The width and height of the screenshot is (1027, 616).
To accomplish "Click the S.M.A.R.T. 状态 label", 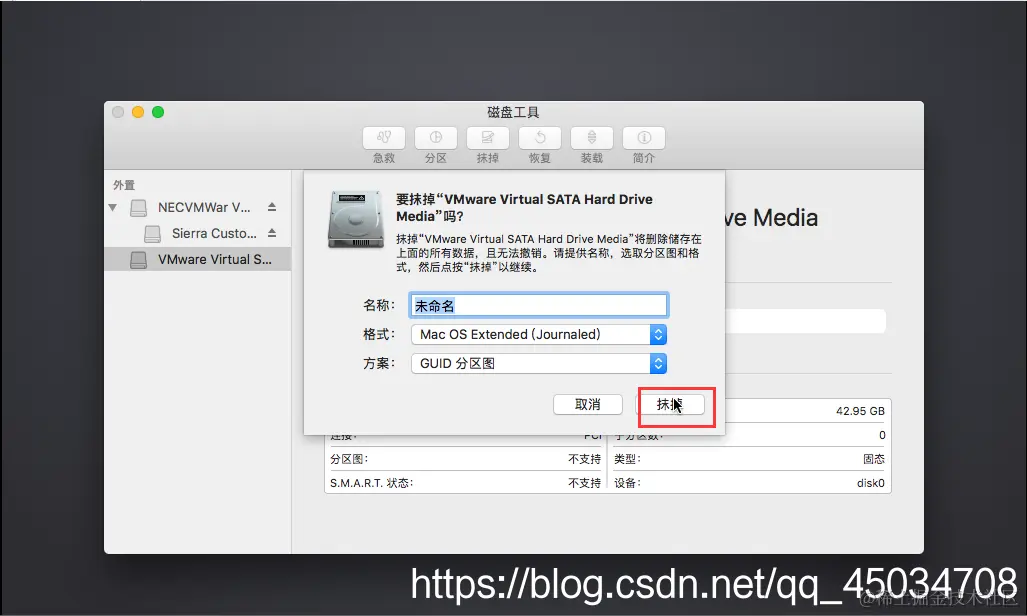I will tap(371, 483).
